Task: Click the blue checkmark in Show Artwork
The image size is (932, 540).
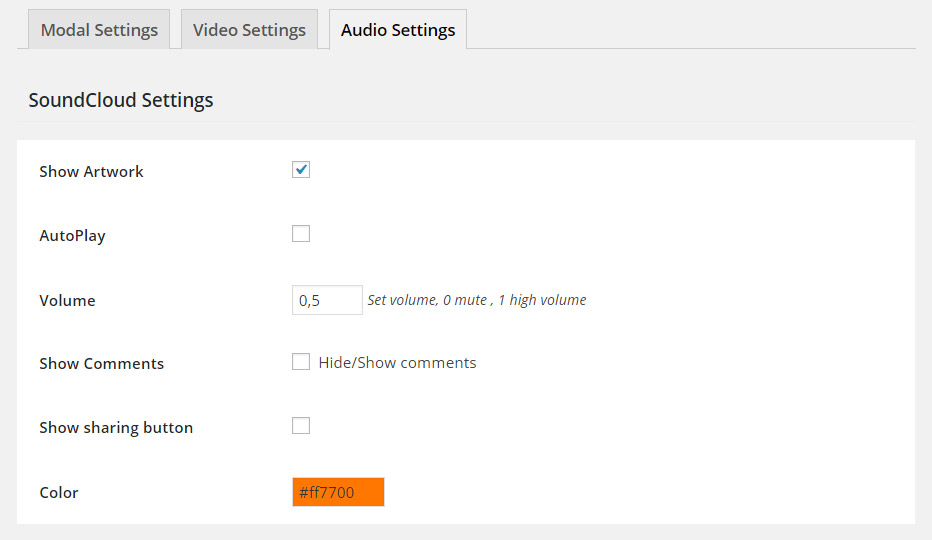Action: (x=301, y=169)
